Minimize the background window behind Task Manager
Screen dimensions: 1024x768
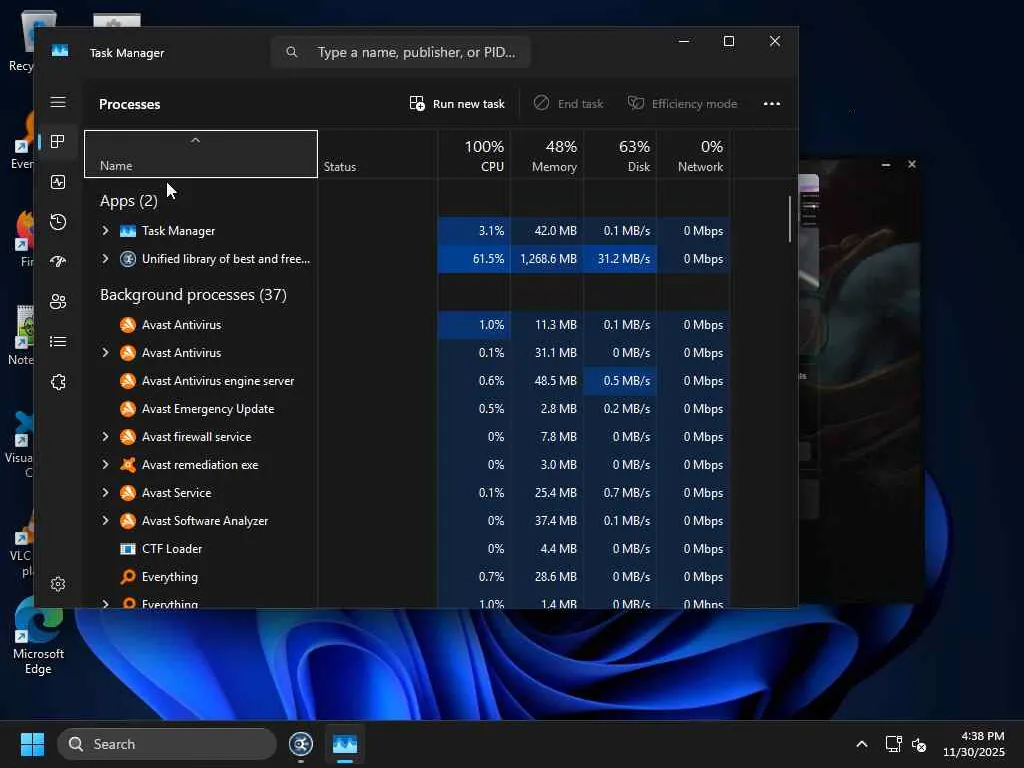point(886,165)
